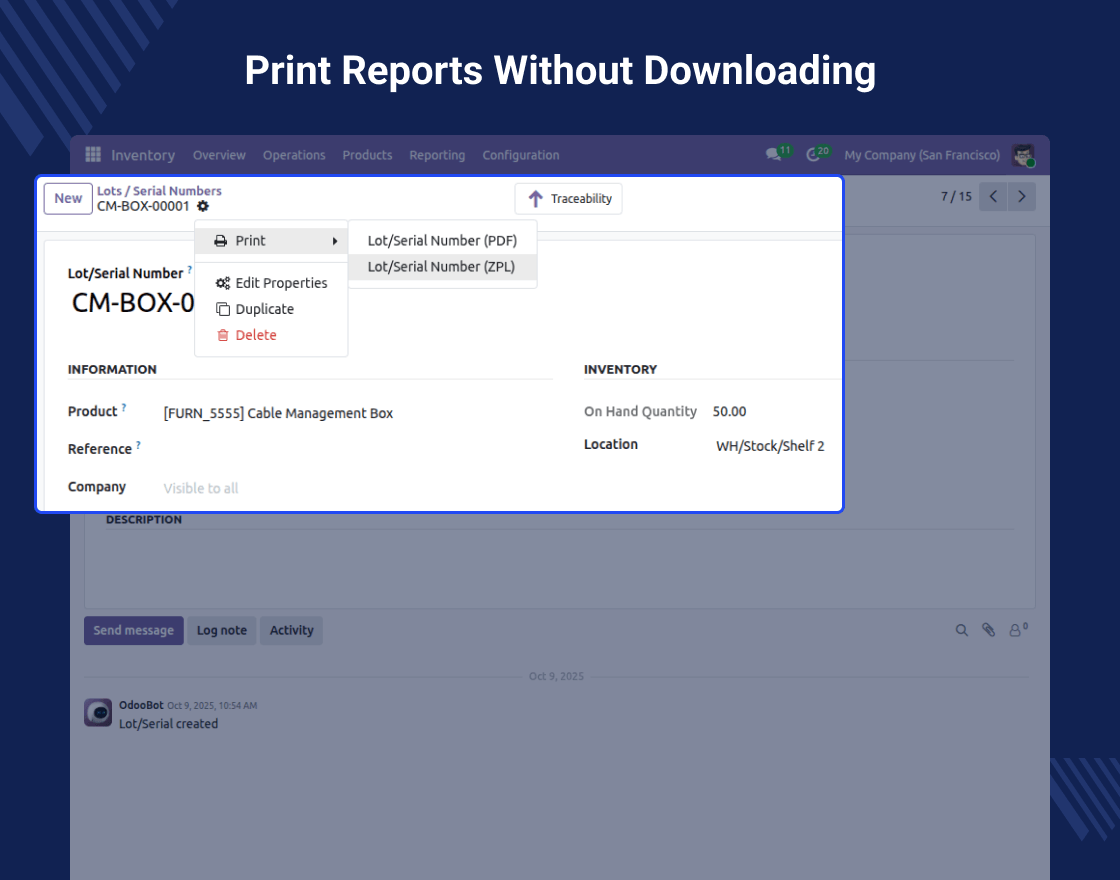Screen dimensions: 1120x880
Task: Click the 'Lot/Serial created' message
Action: [x=169, y=724]
